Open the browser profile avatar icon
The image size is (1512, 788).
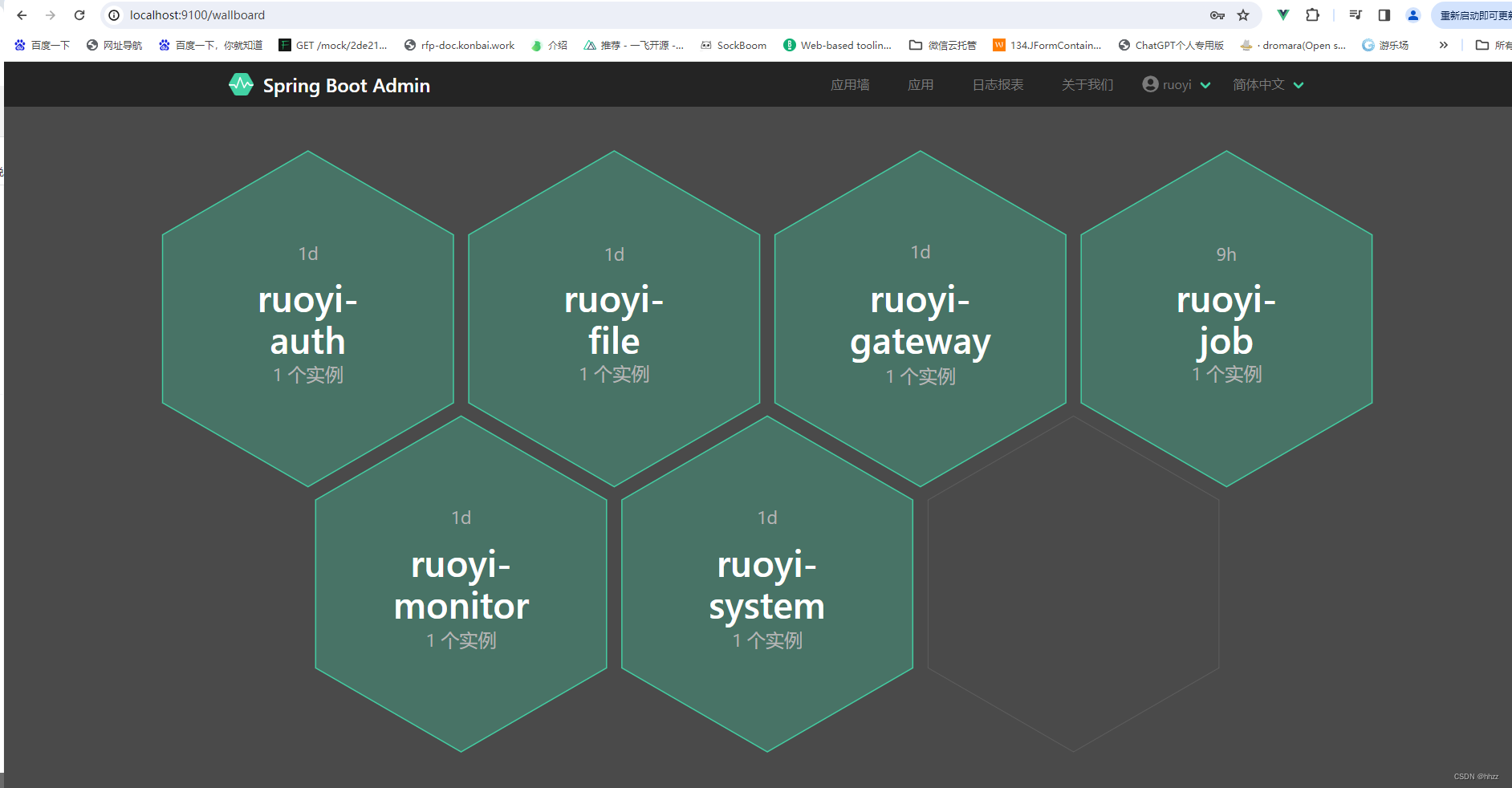coord(1413,14)
